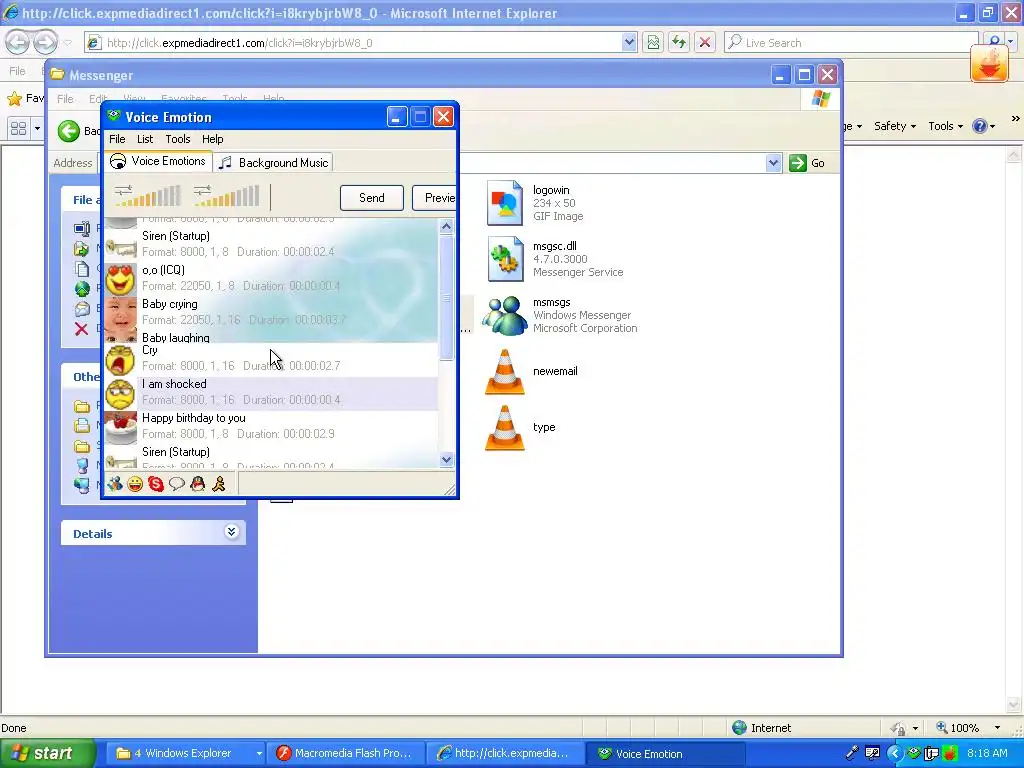Viewport: 1024px width, 768px height.
Task: Click the red X delete icon in tasks panel
Action: point(82,328)
